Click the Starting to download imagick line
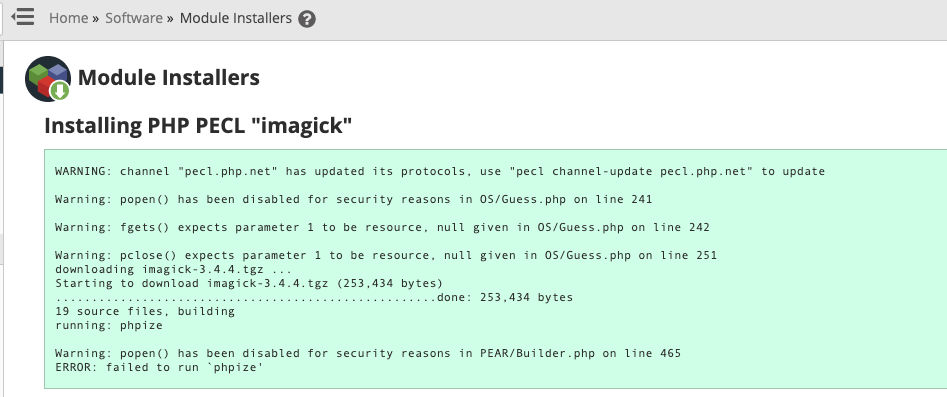 click(249, 283)
